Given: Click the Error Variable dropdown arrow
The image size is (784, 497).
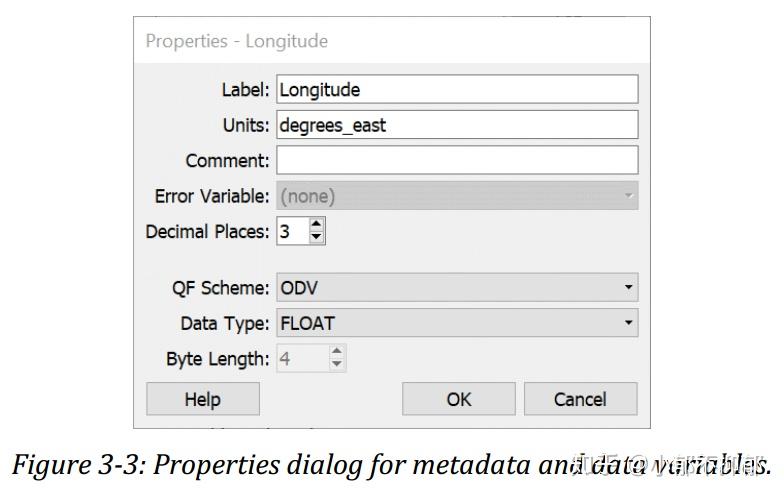Looking at the screenshot, I should [628, 196].
